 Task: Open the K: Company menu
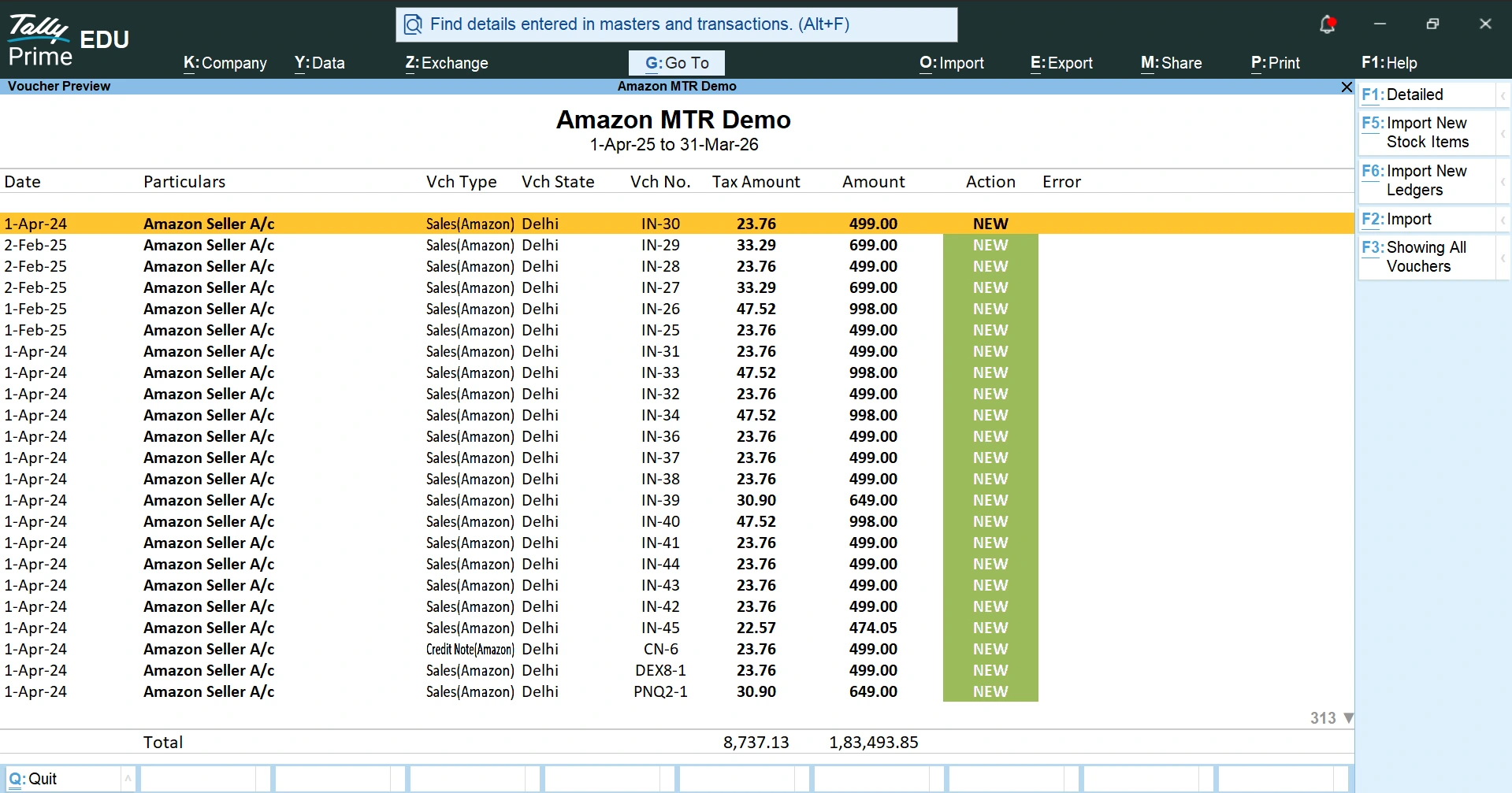(x=225, y=63)
